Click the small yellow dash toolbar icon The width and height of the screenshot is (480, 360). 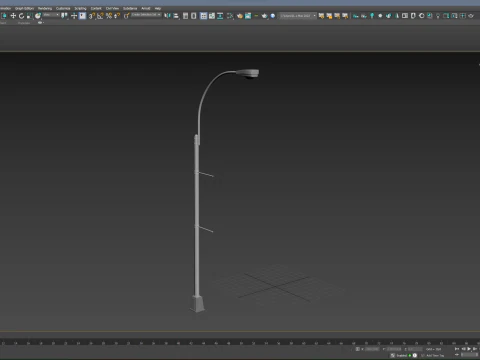[256, 16]
